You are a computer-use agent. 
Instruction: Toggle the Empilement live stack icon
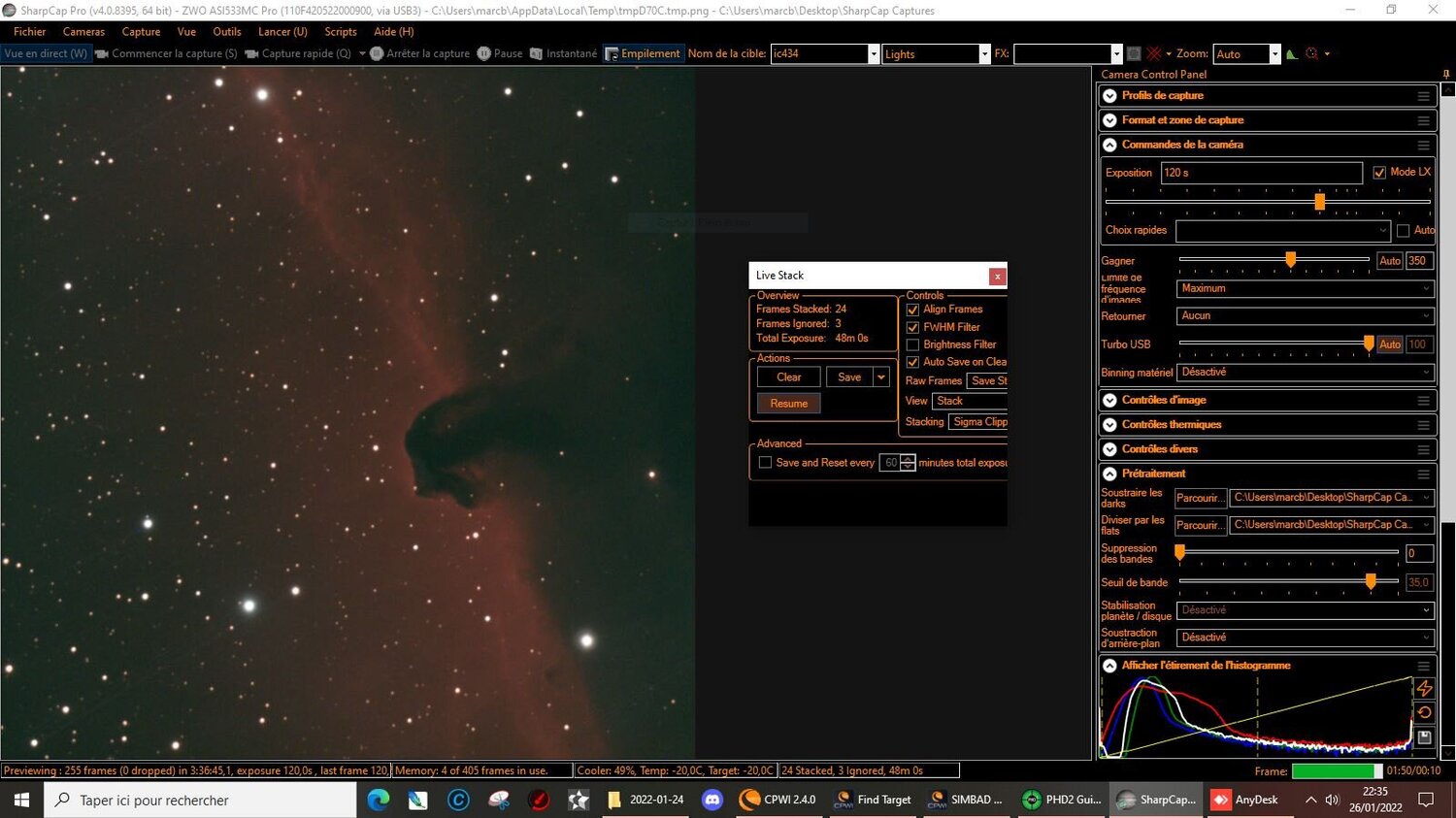point(612,53)
